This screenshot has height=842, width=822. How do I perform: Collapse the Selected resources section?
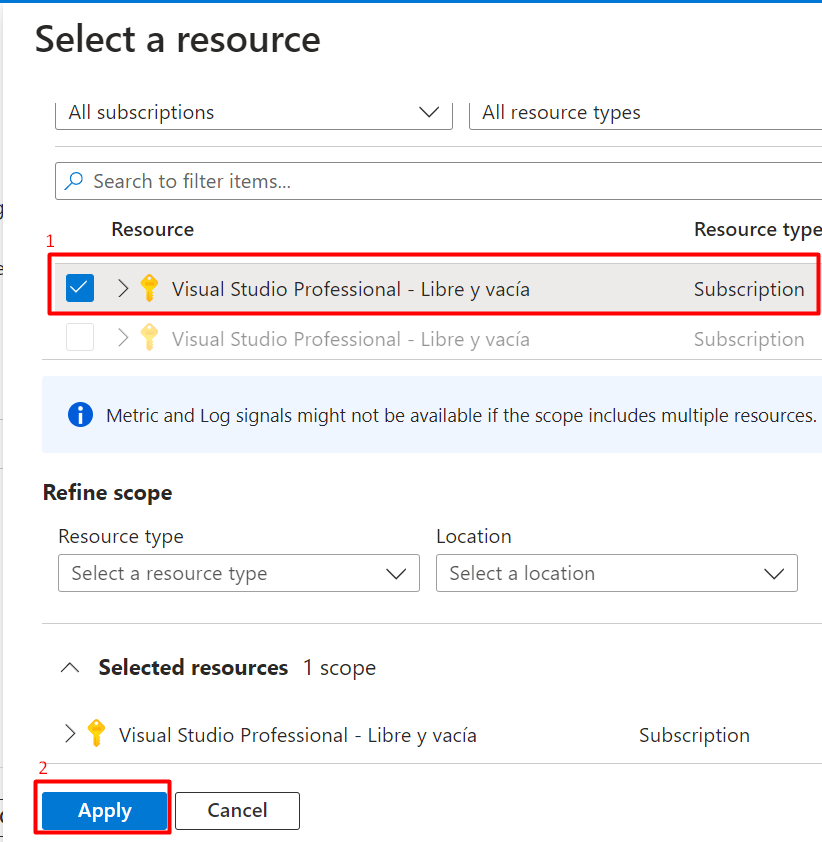click(70, 668)
